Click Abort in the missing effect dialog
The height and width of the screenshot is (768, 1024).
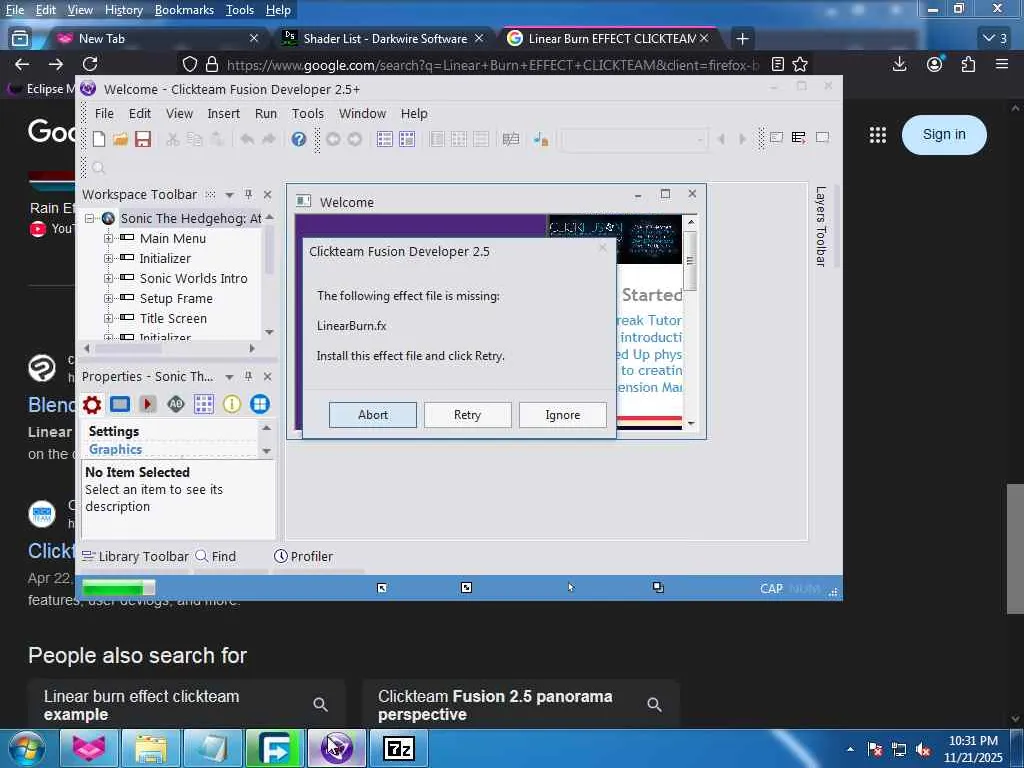[373, 415]
